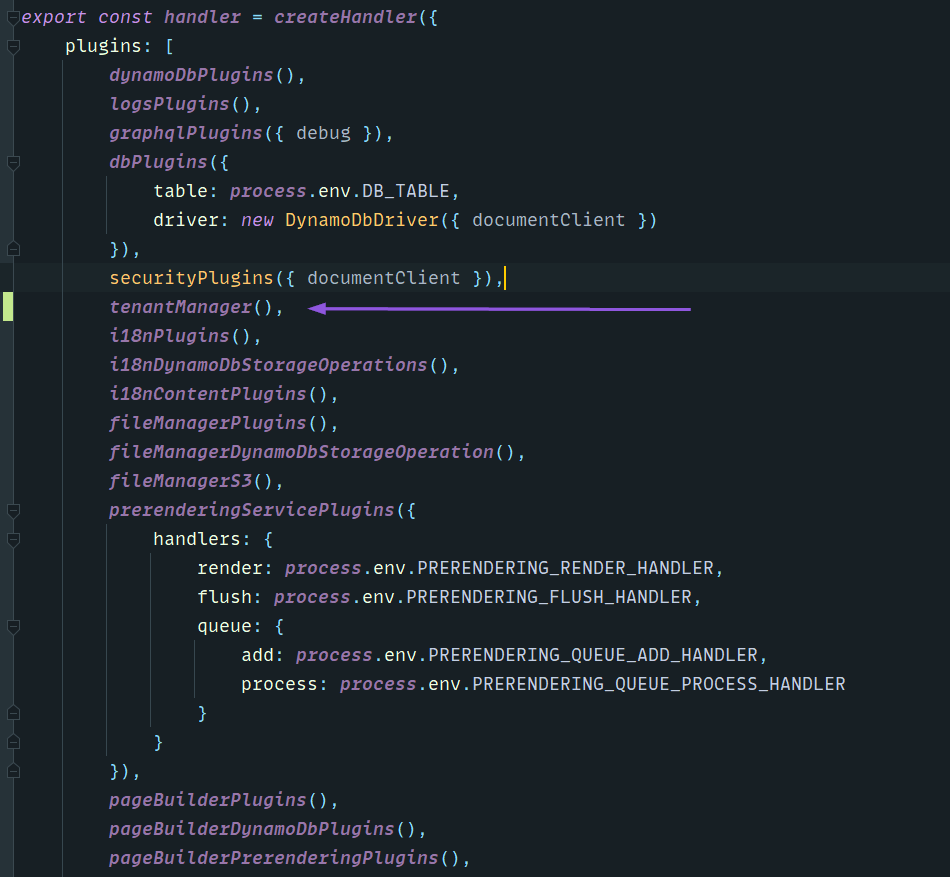Place cursor after securityPlugins trailing comma

click(x=507, y=278)
